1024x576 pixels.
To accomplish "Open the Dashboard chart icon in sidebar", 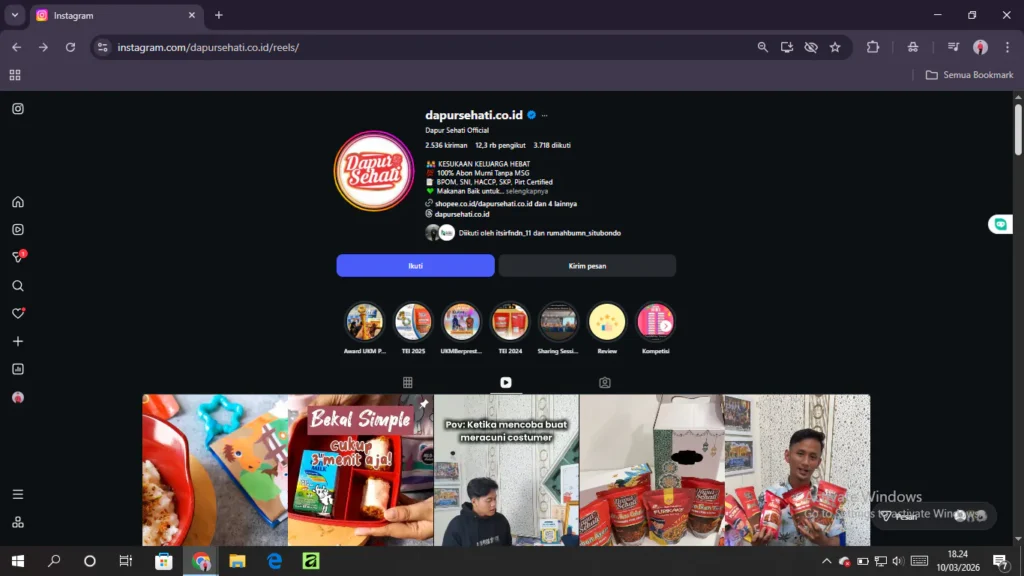I will tap(18, 369).
